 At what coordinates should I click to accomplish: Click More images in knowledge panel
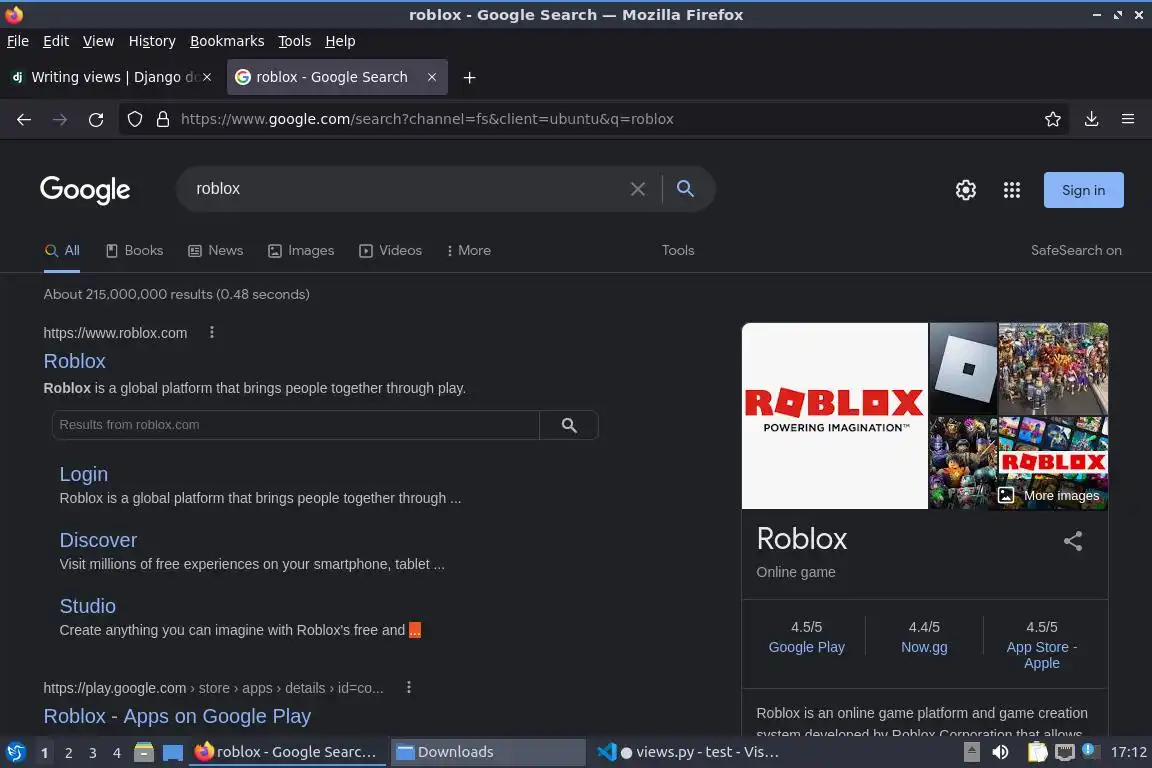1049,495
